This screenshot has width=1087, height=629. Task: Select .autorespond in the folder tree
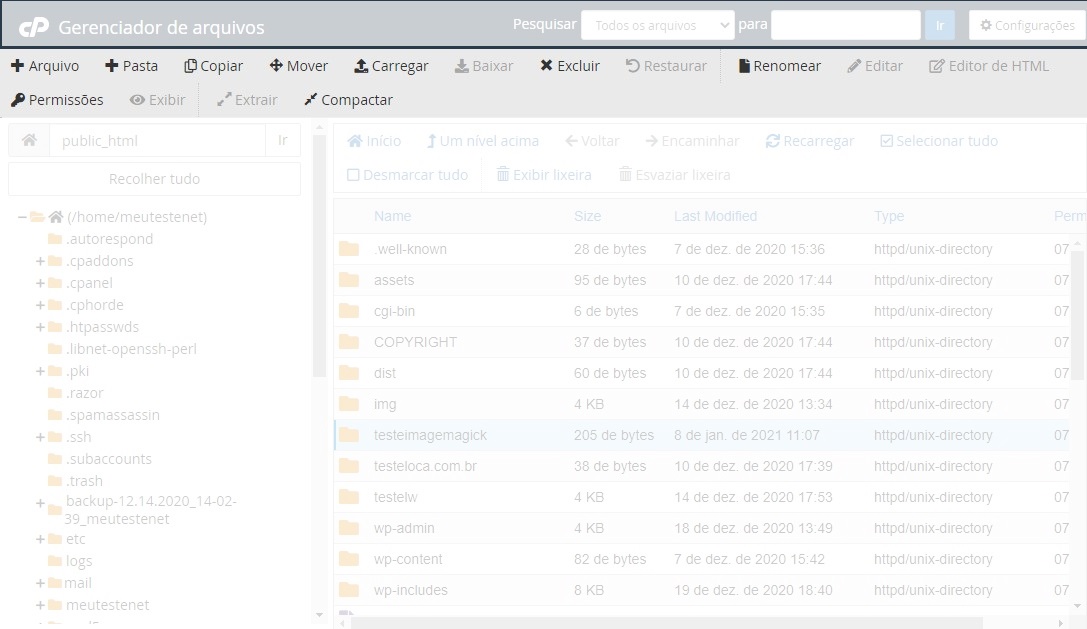click(x=110, y=239)
